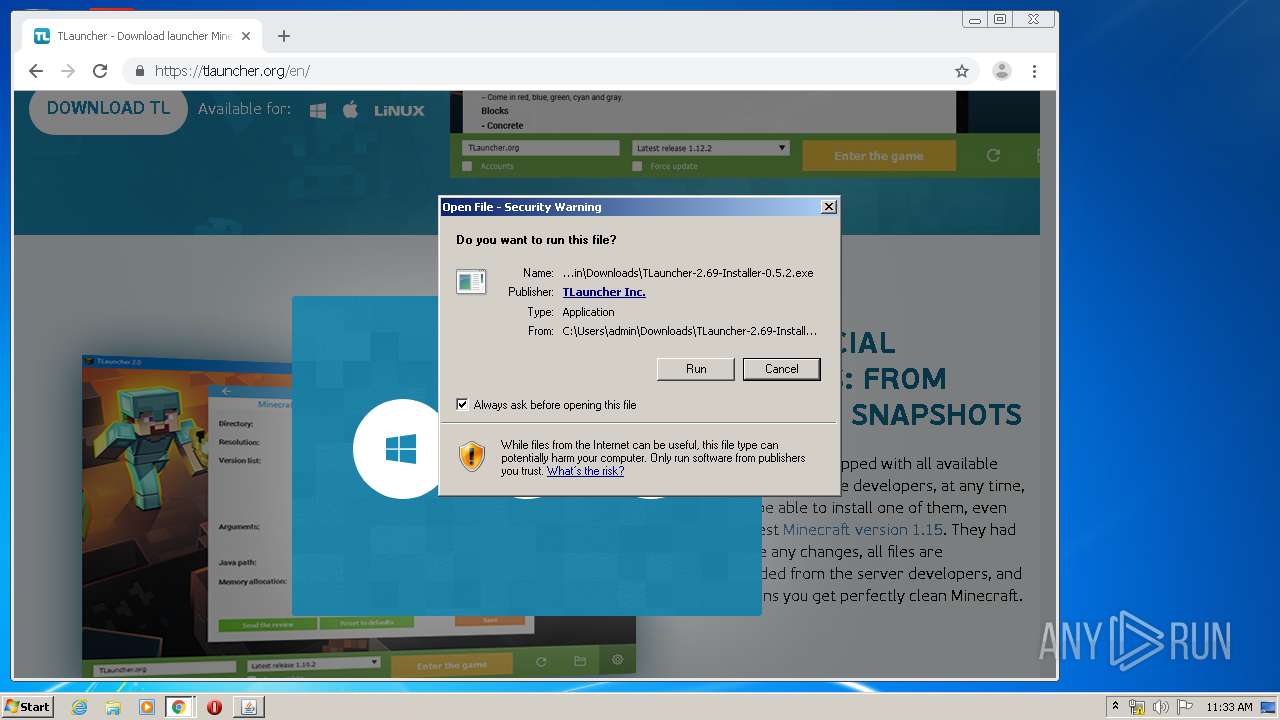Click the refresh icon in launcher preview

993,155
